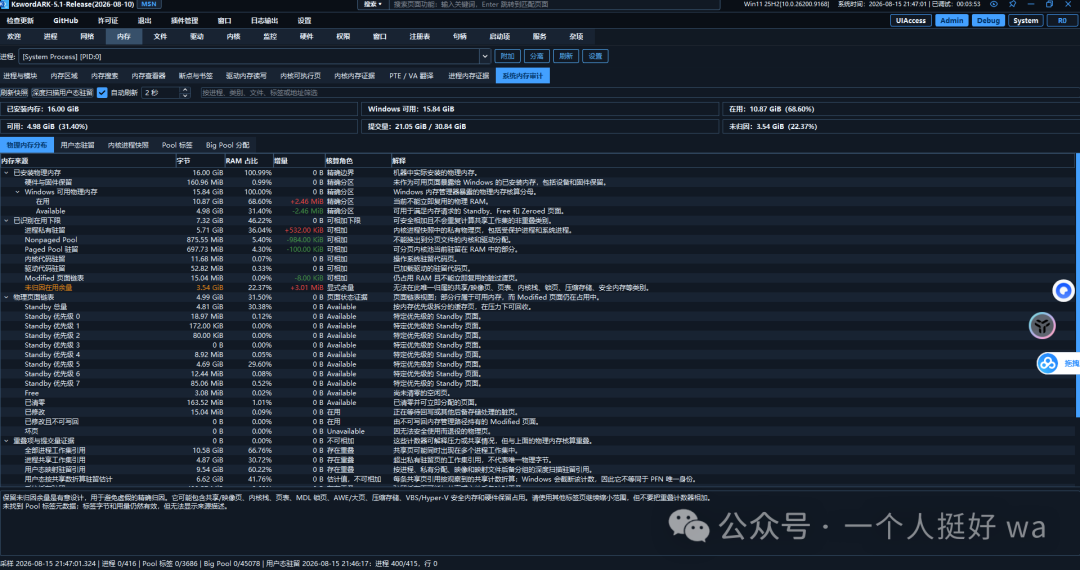Screen dimensions: 1080x570
Task: Click the +532.00 KiB delta value
Action: coord(304,230)
